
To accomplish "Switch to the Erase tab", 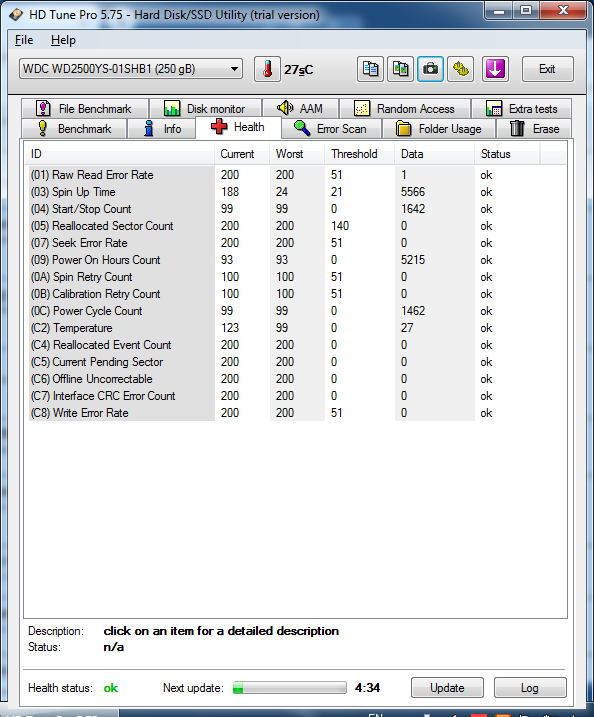I will (x=534, y=128).
